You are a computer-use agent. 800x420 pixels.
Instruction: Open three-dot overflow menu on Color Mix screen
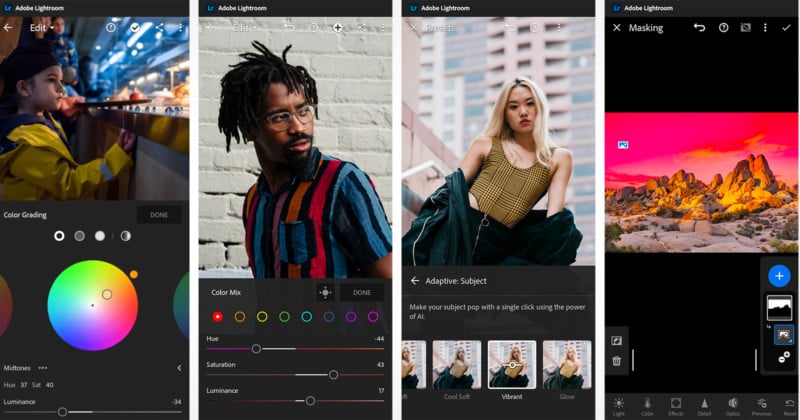point(383,28)
